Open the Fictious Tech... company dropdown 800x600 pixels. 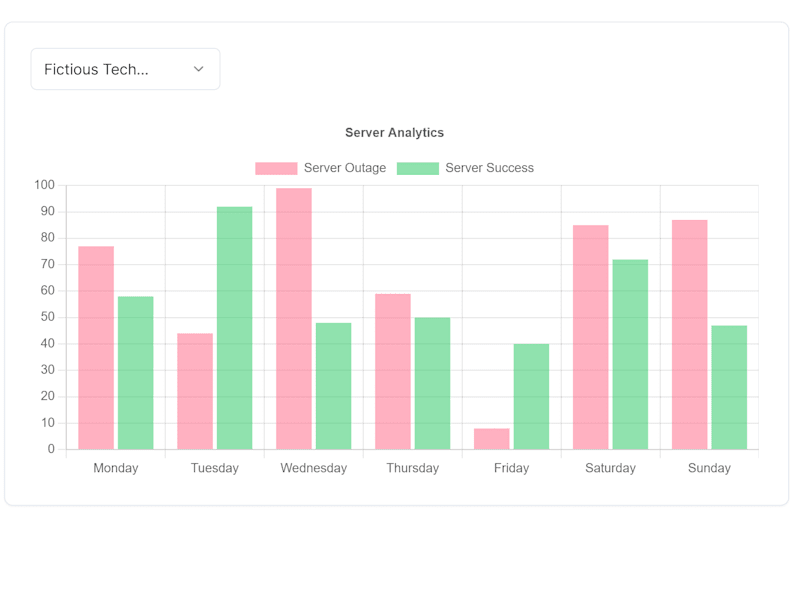click(x=126, y=69)
